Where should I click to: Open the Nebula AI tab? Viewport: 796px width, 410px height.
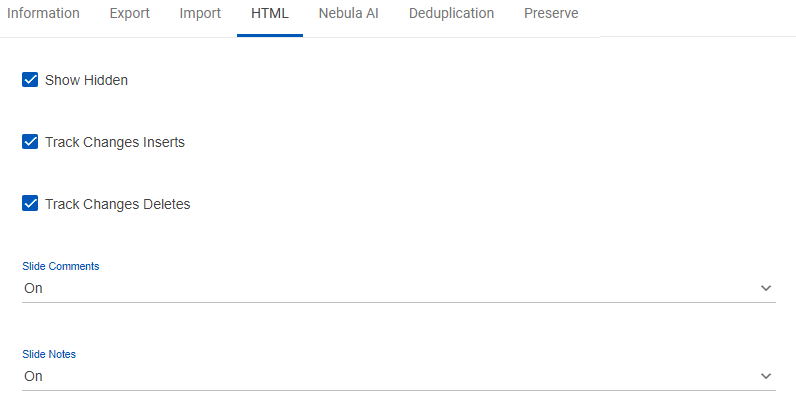click(x=348, y=14)
